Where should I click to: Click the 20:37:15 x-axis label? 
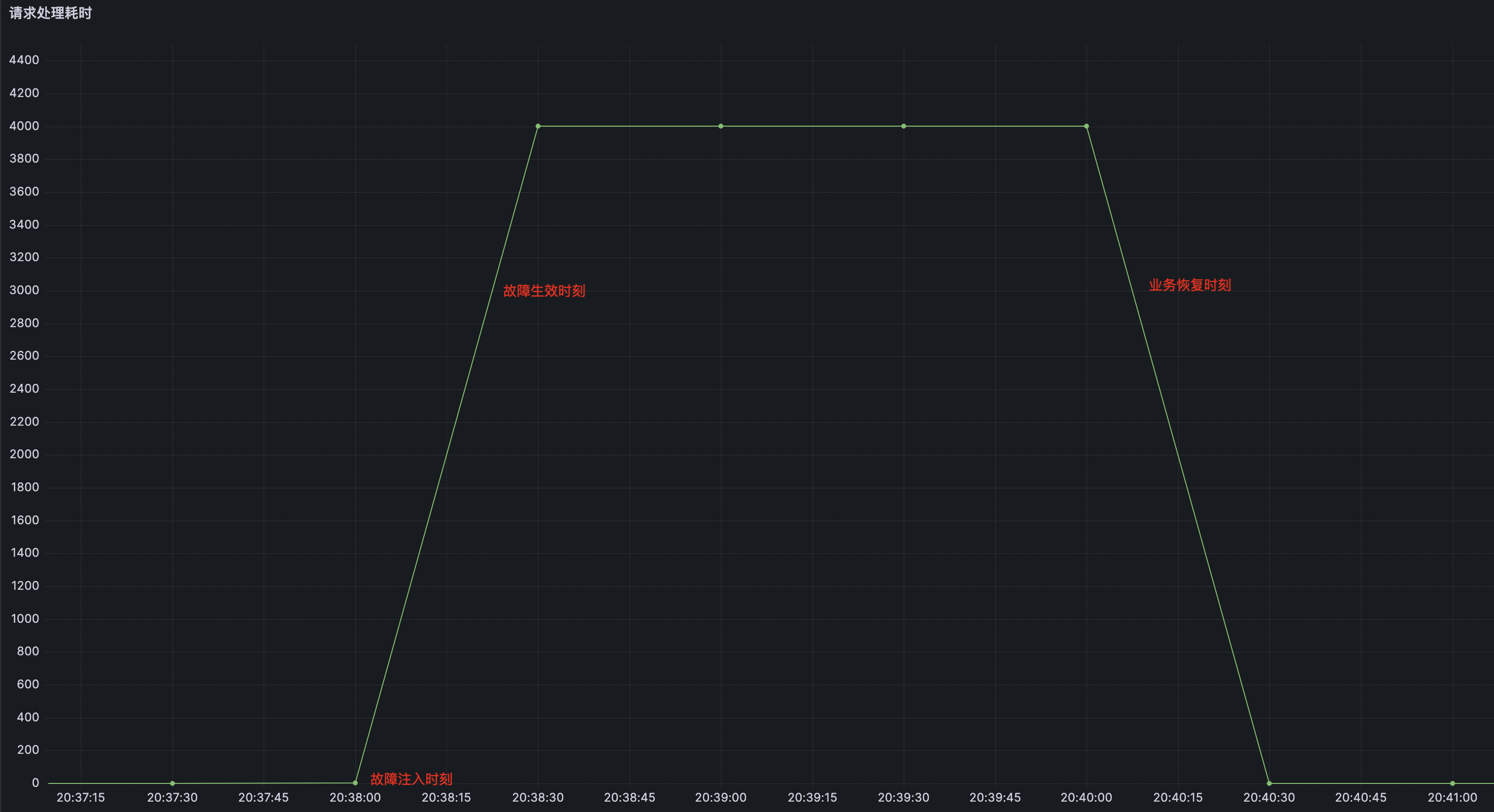(81, 798)
